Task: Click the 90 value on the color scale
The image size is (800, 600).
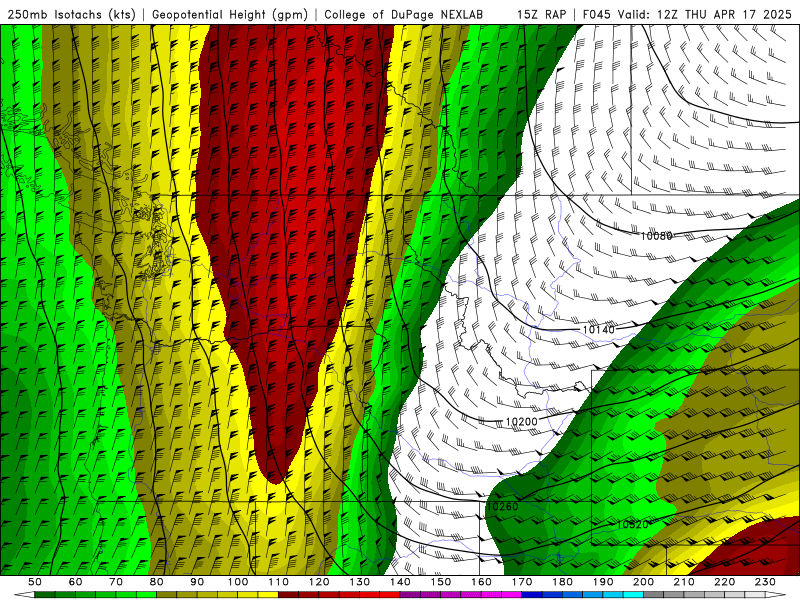Action: pos(197,582)
